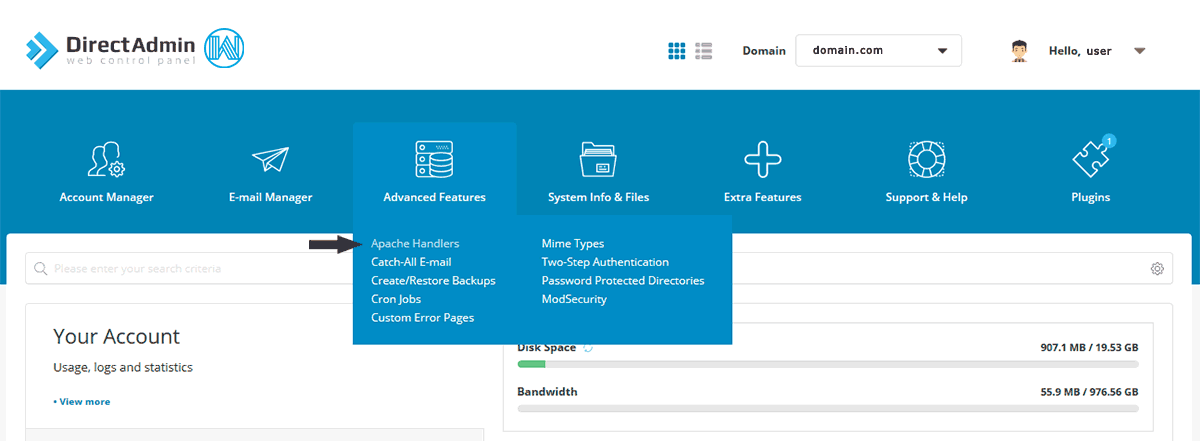Follow the View more link

[x=82, y=402]
